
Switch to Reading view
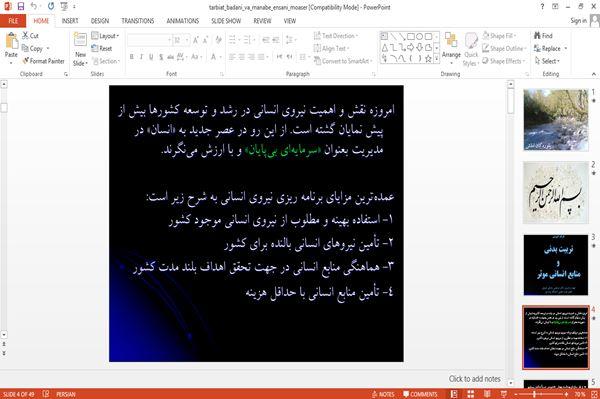click(x=487, y=394)
